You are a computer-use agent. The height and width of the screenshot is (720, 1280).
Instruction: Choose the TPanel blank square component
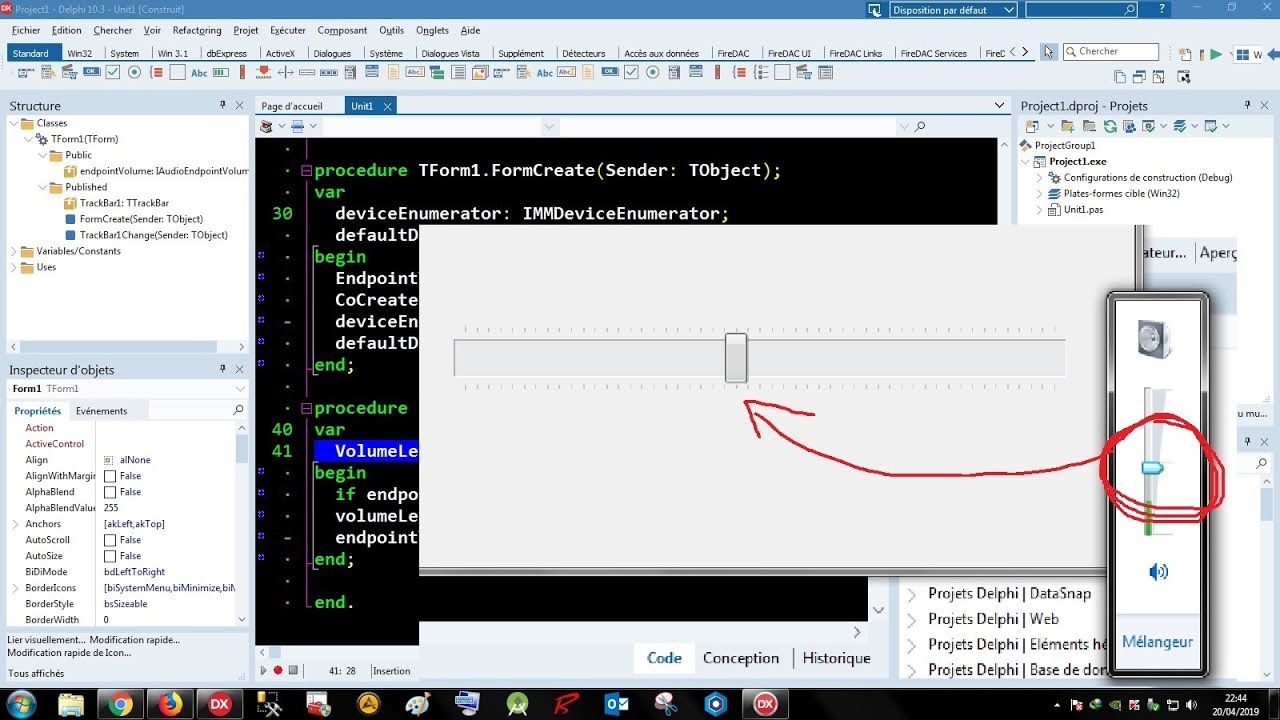pos(177,72)
